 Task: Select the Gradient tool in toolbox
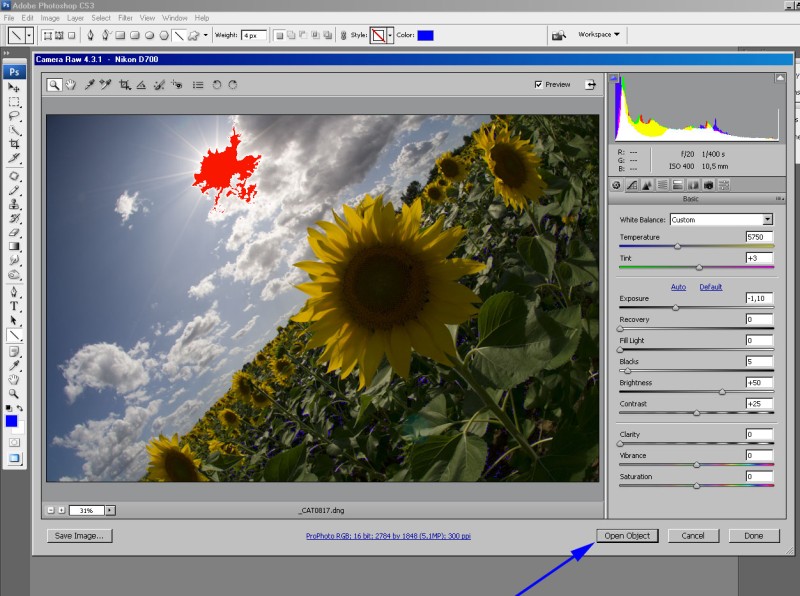14,247
